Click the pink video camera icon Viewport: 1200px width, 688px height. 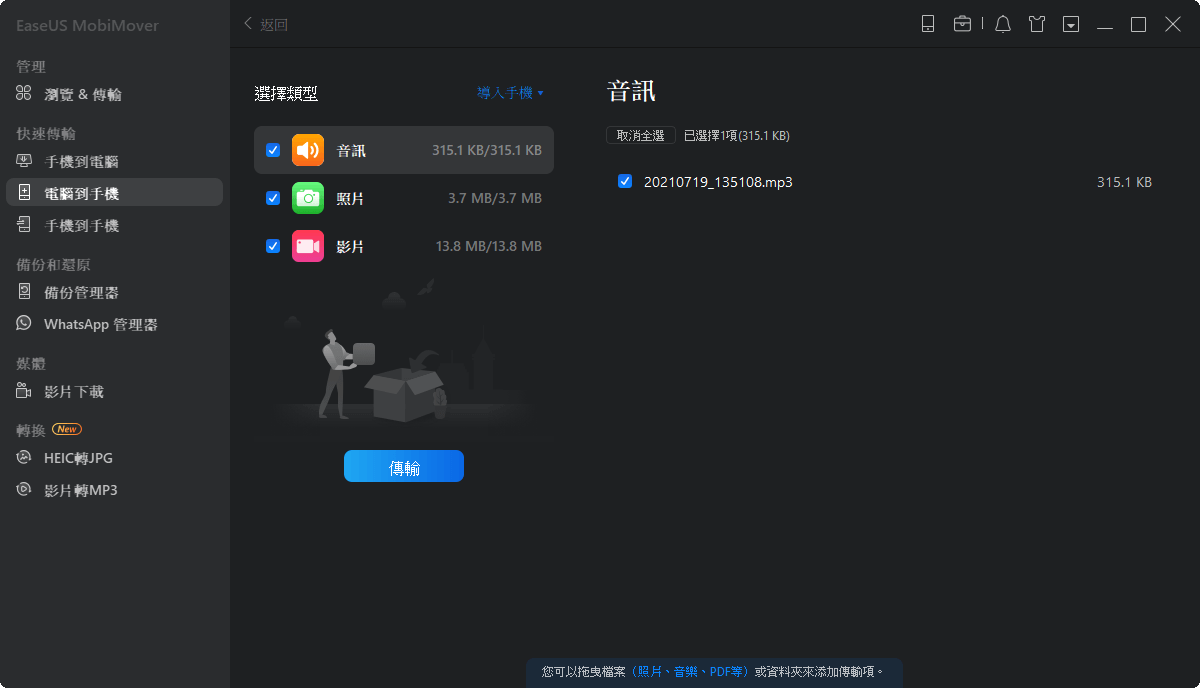point(308,247)
